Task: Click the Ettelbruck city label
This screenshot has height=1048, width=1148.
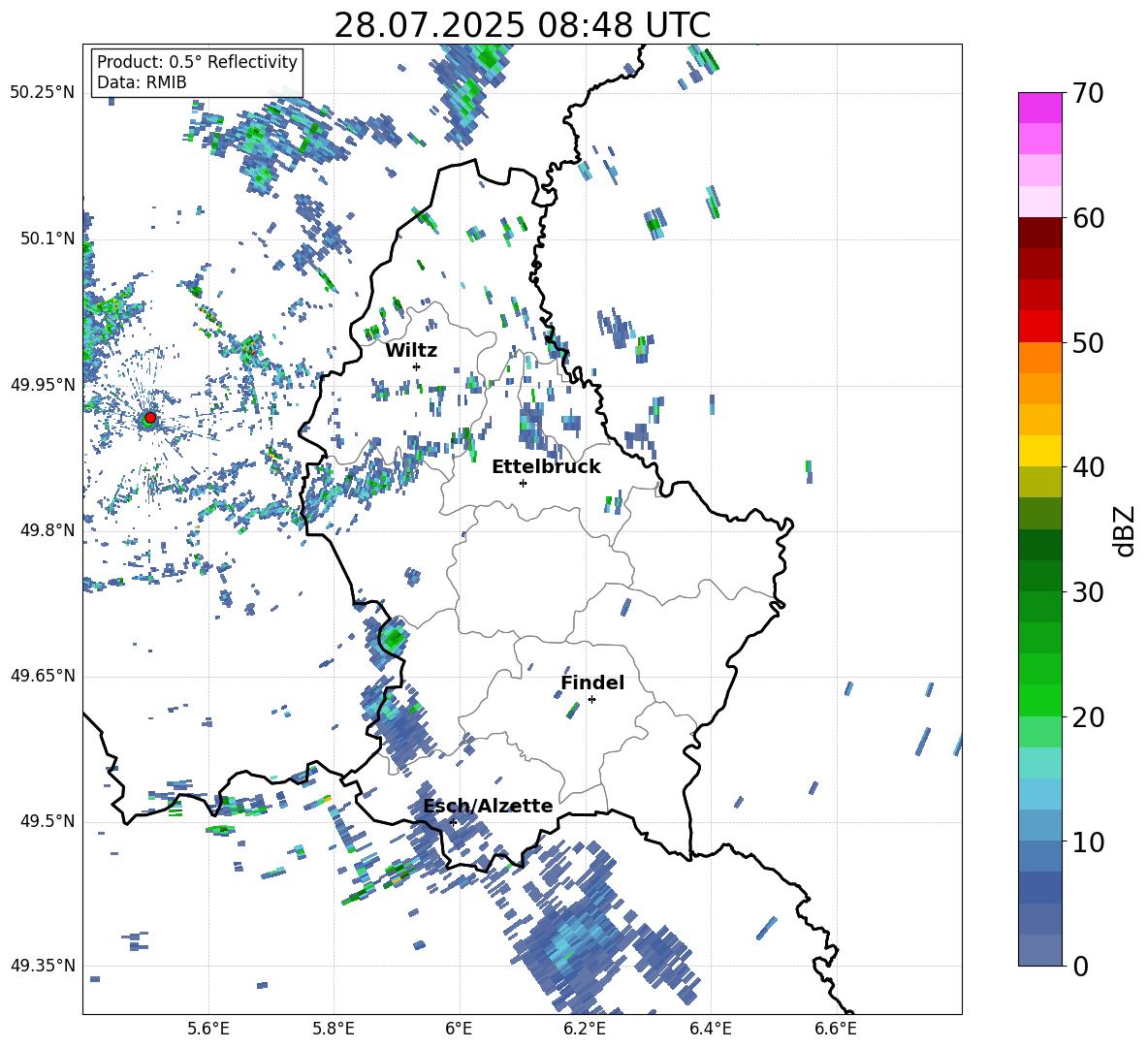Action: click(546, 467)
